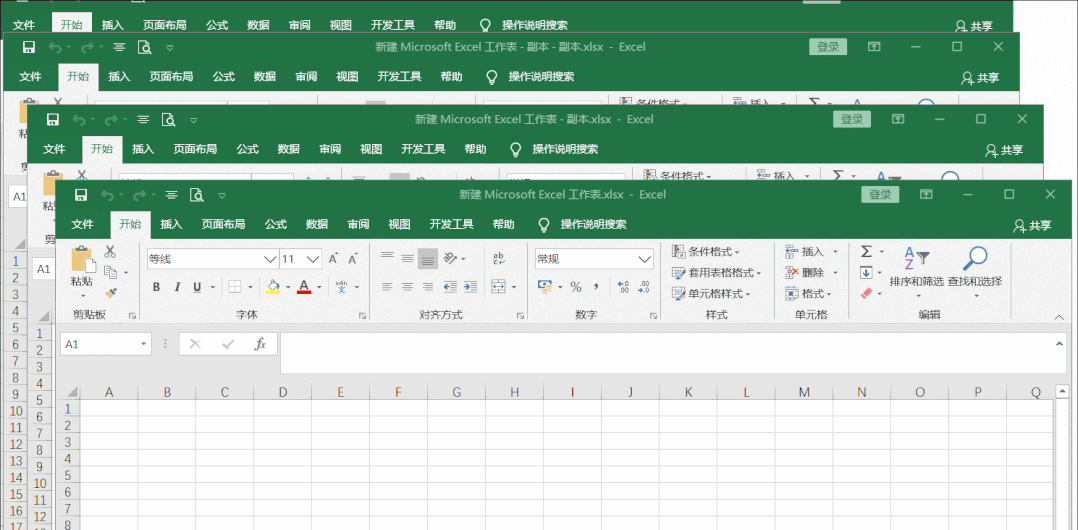Switch to 公式 tab in front window
The height and width of the screenshot is (530, 1078).
coord(276,224)
